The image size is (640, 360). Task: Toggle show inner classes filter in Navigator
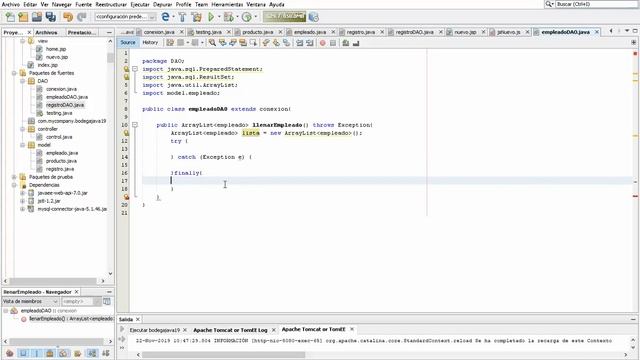point(64,353)
